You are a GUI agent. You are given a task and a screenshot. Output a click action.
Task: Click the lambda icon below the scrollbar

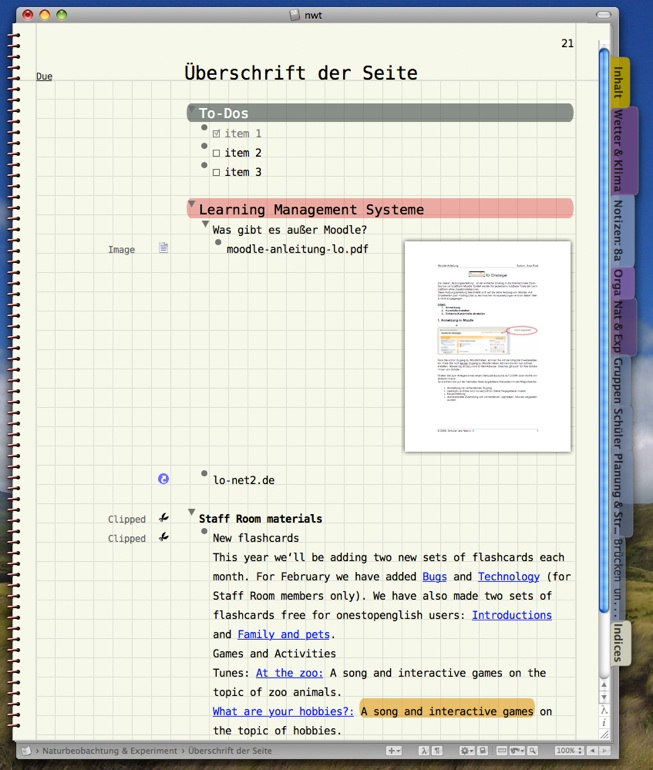tap(604, 708)
